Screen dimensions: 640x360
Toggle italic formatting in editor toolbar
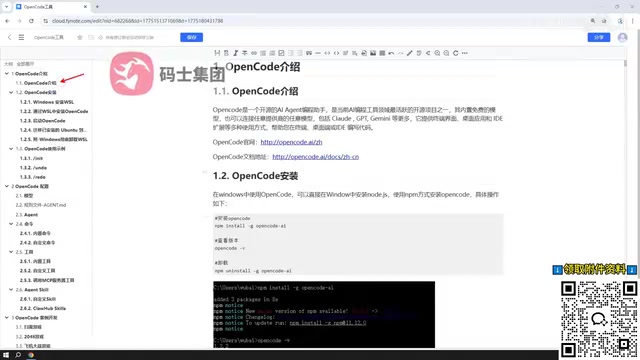point(236,53)
